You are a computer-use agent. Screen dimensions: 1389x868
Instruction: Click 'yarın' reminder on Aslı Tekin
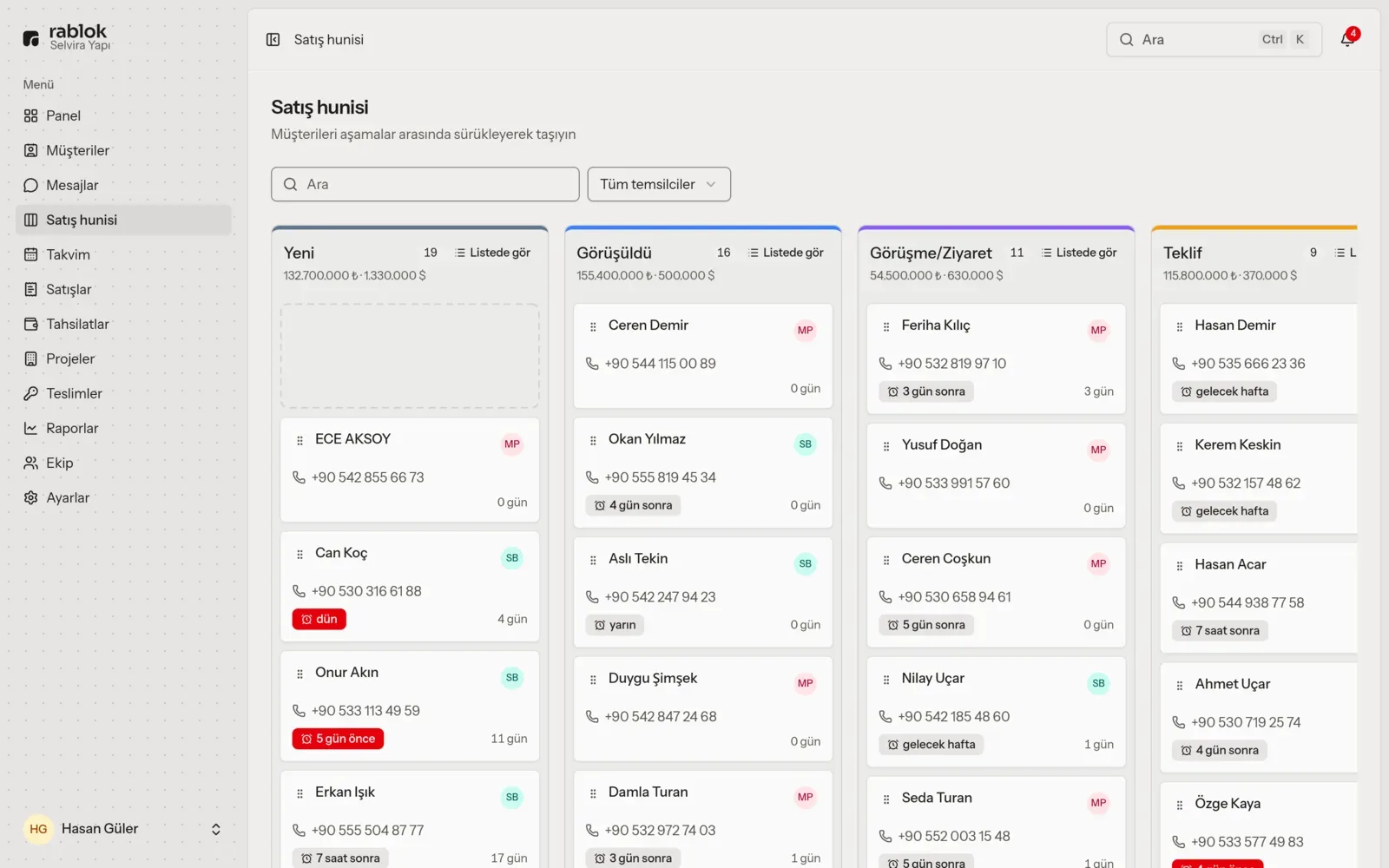[x=615, y=625]
